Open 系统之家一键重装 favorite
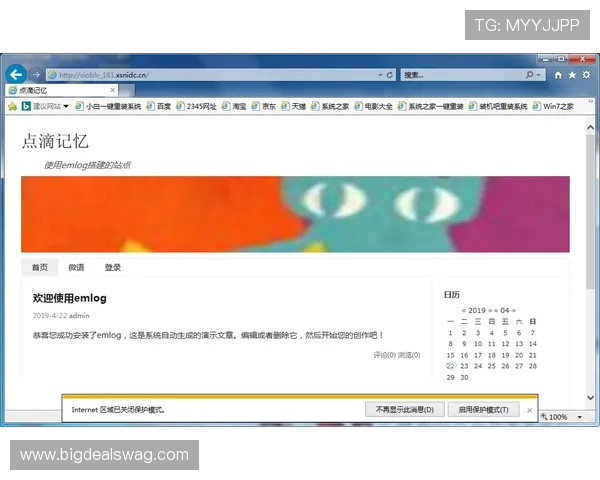600x480 pixels. 431,106
